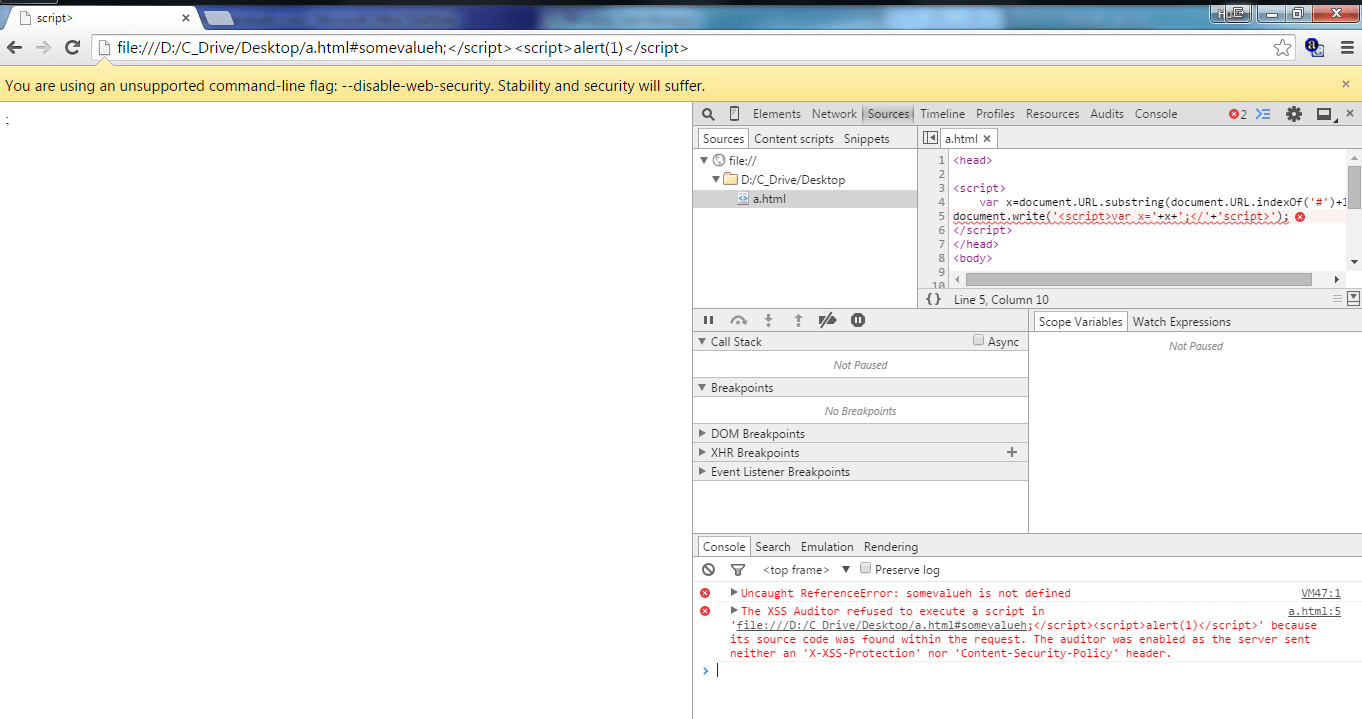1362x719 pixels.
Task: Open the Audits panel
Action: (1107, 114)
